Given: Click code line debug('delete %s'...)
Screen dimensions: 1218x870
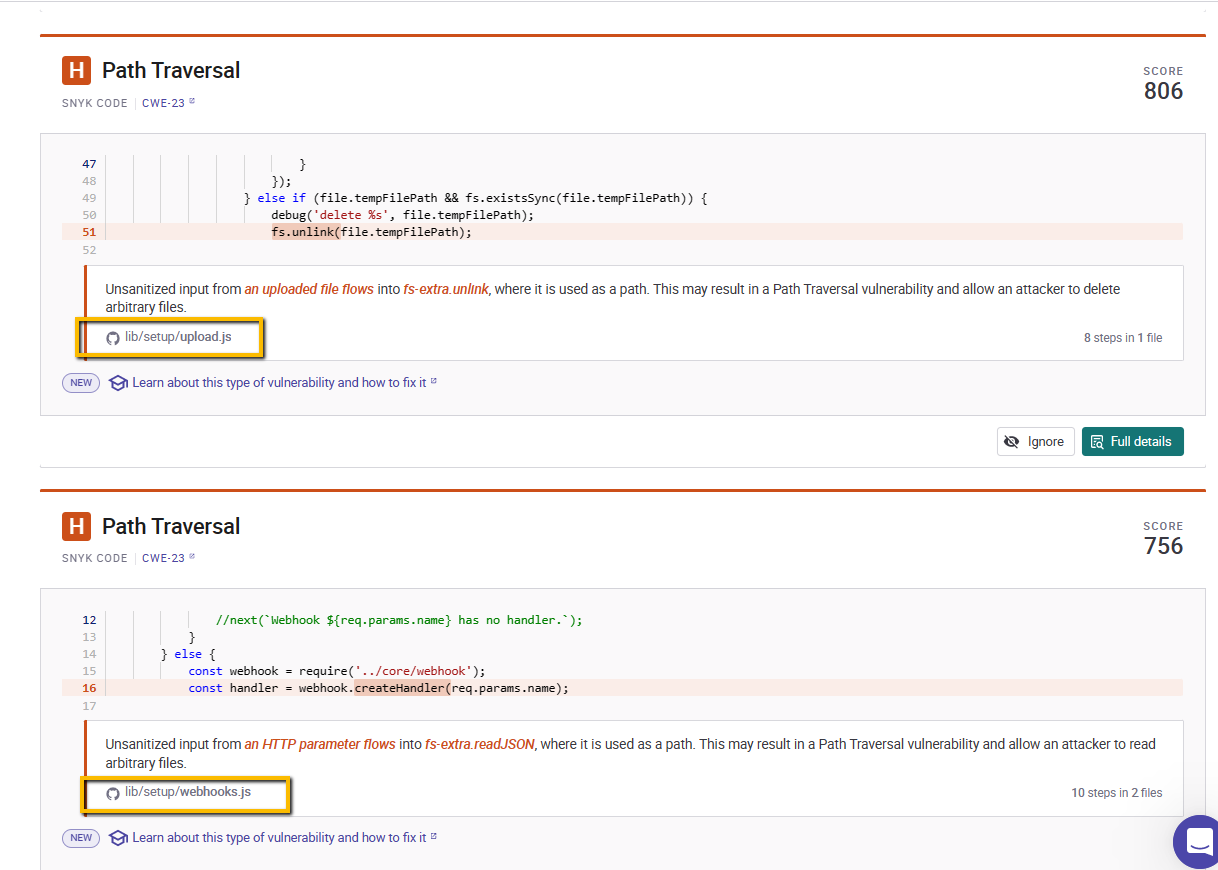Looking at the screenshot, I should point(402,215).
